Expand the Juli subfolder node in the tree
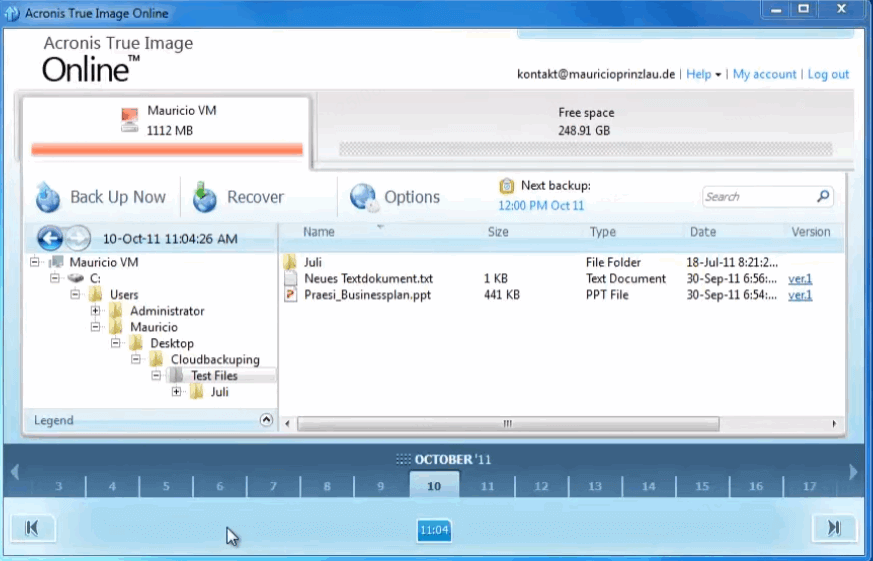The image size is (873, 561). [176, 392]
